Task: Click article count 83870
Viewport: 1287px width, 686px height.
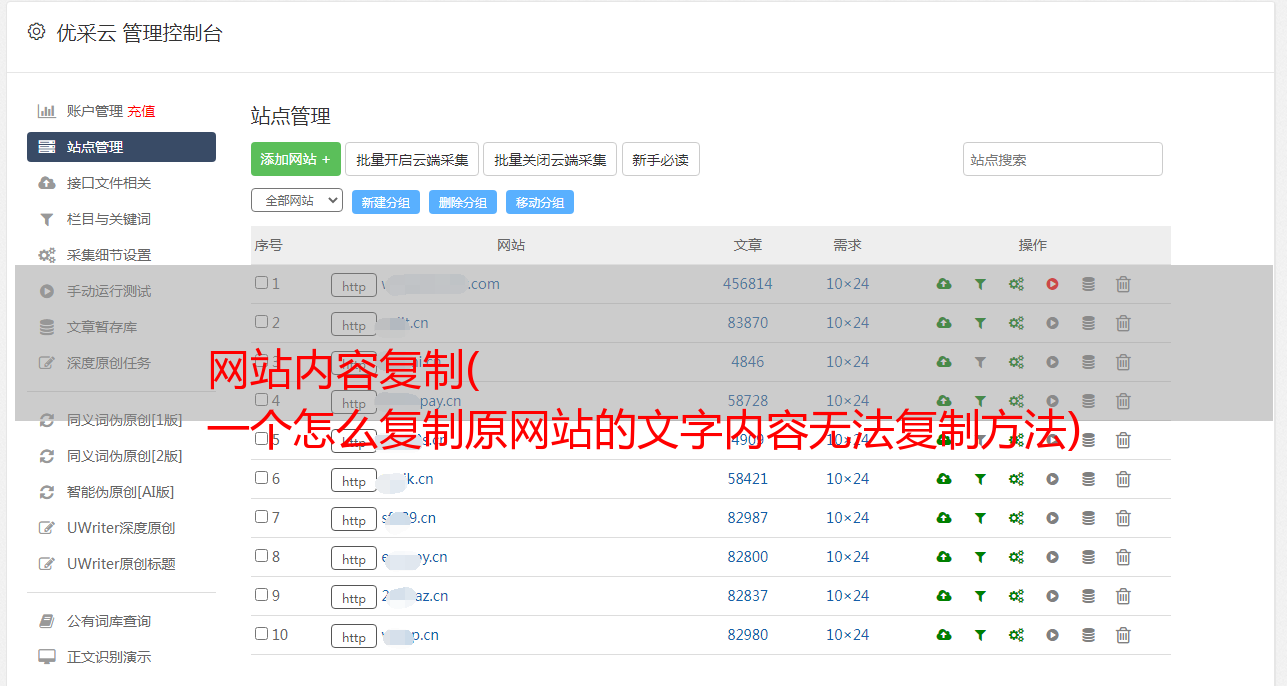Action: pos(748,323)
